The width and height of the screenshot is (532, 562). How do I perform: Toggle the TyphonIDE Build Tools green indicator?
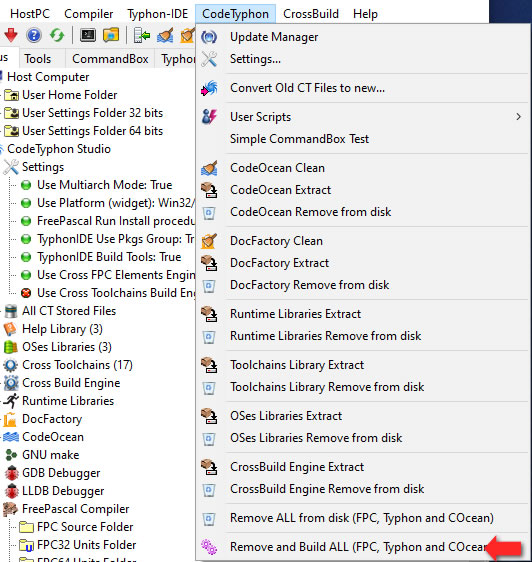(x=26, y=257)
